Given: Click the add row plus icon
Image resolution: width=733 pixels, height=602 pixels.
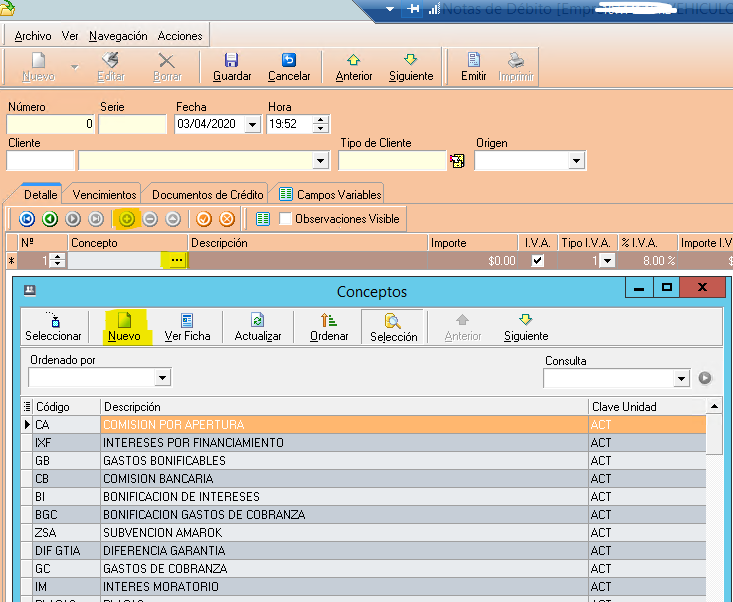Looking at the screenshot, I should coord(127,219).
